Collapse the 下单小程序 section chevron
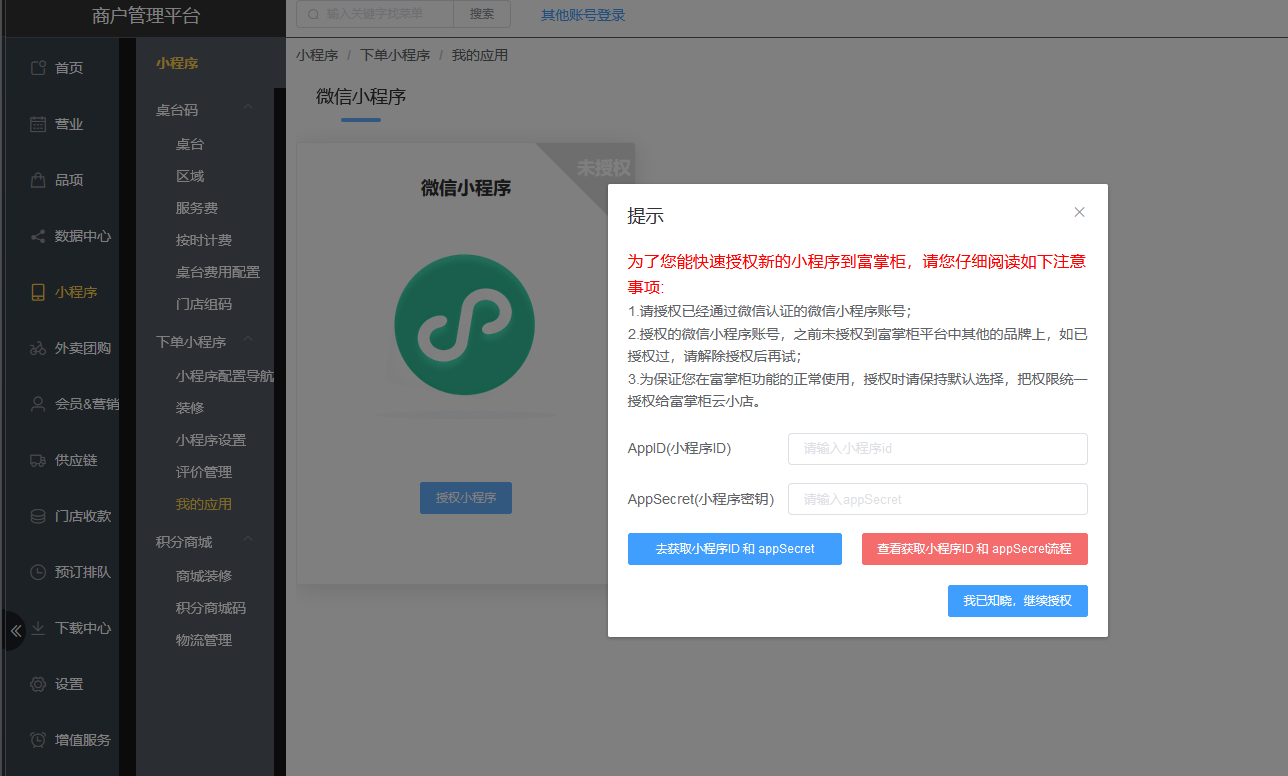The height and width of the screenshot is (776, 1288). click(248, 341)
